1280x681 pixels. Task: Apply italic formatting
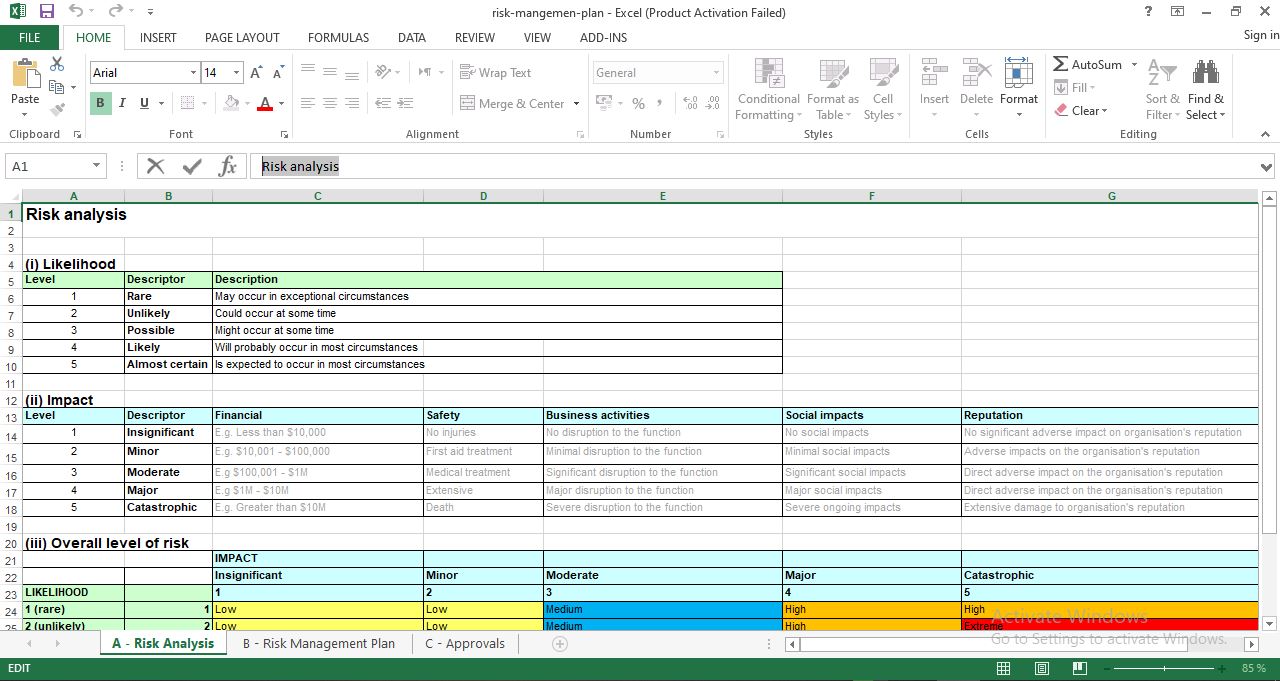coord(121,103)
